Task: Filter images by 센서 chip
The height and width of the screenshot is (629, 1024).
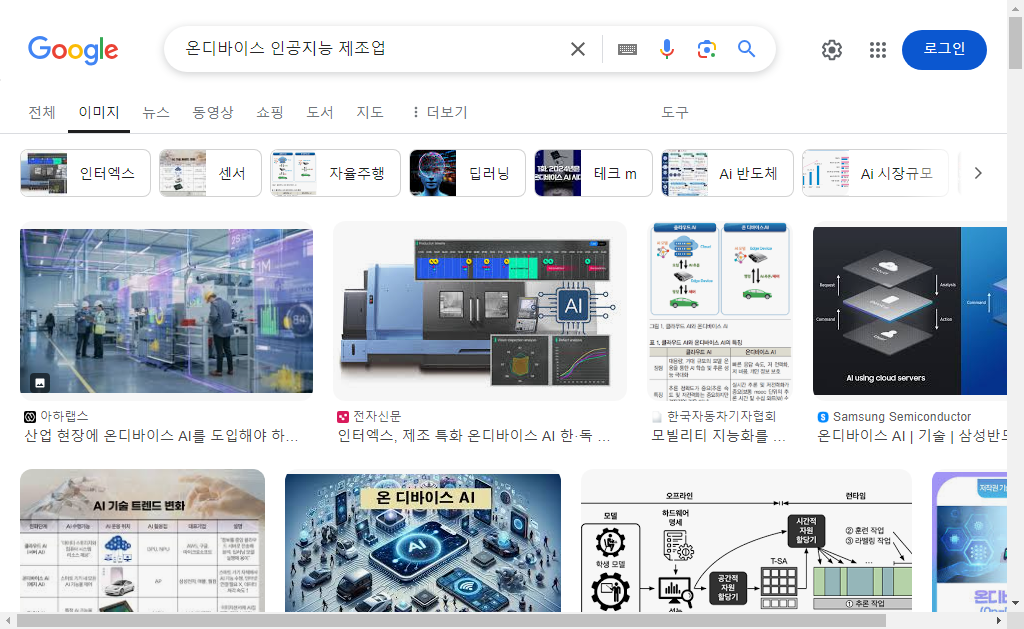Action: pyautogui.click(x=210, y=173)
